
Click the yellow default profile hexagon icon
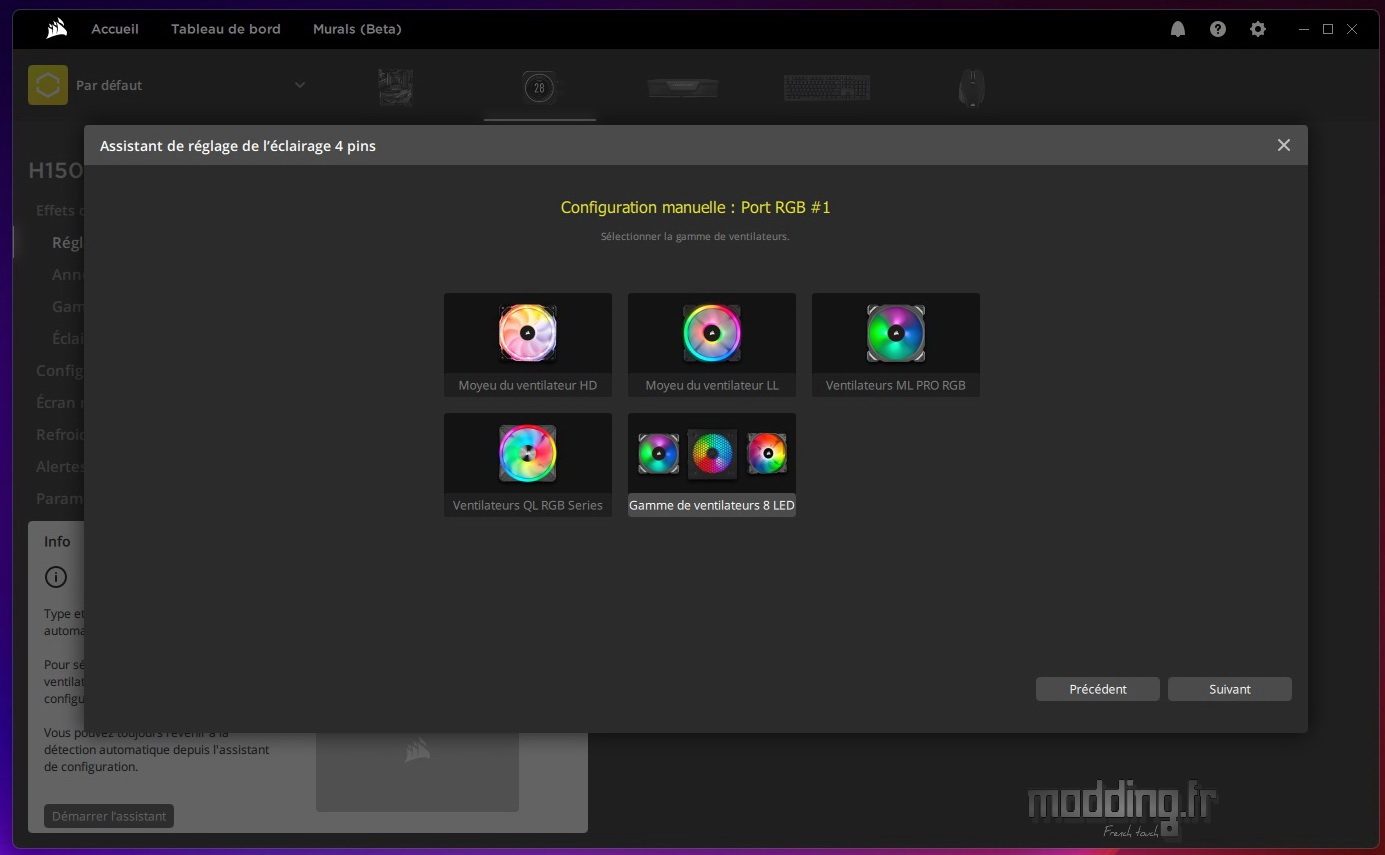(x=48, y=85)
